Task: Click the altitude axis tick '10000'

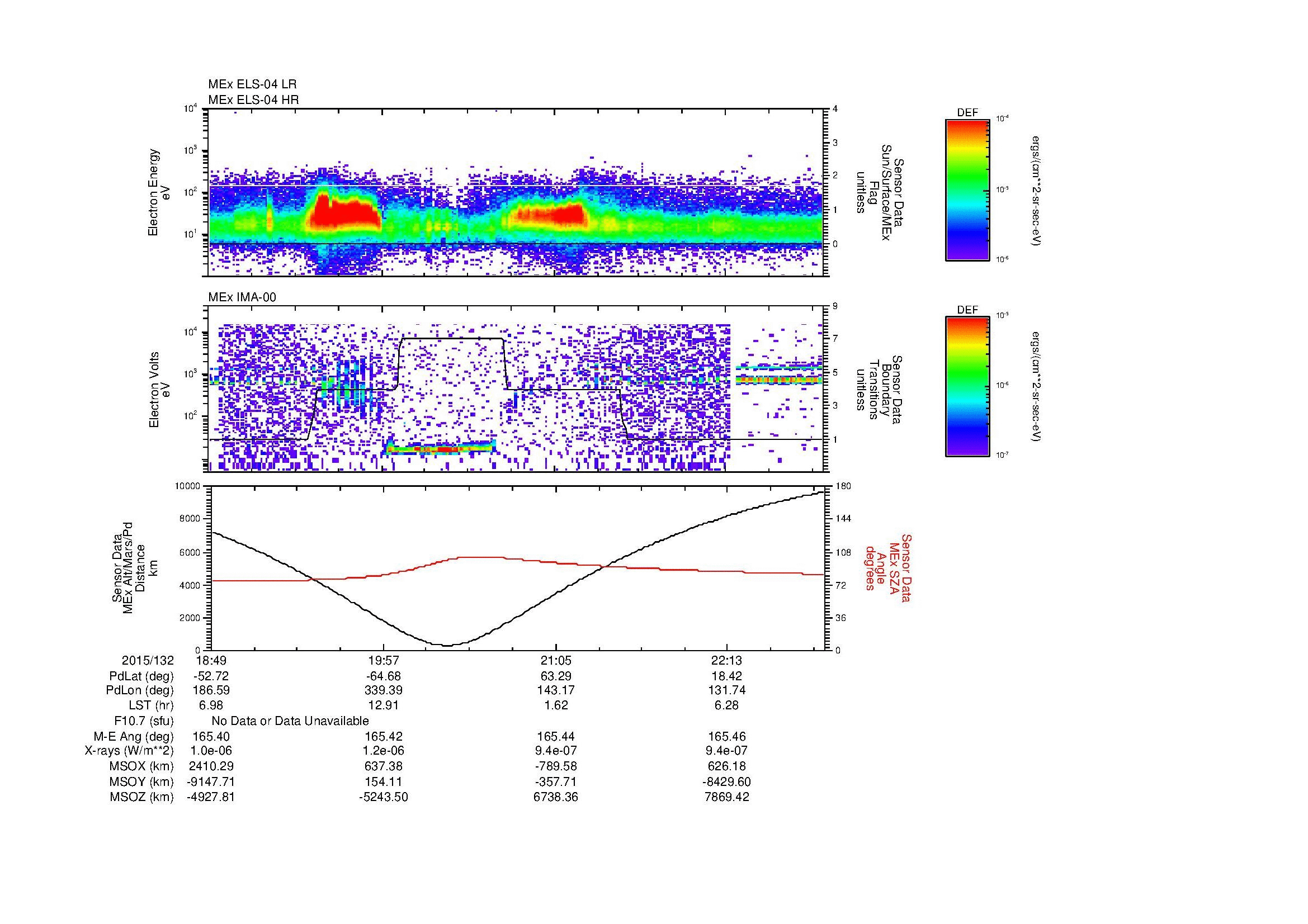Action: [x=187, y=486]
